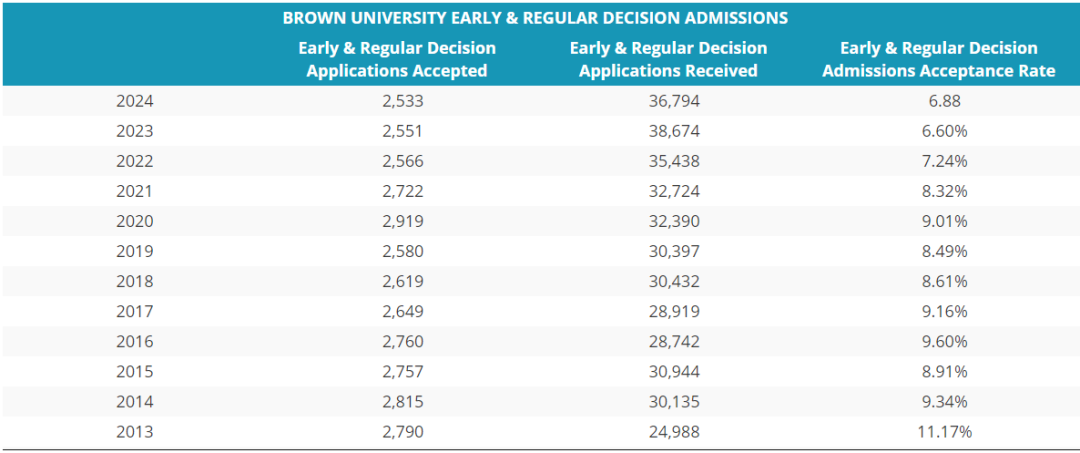
Task: Click the Applications Received column header
Action: click(x=668, y=59)
